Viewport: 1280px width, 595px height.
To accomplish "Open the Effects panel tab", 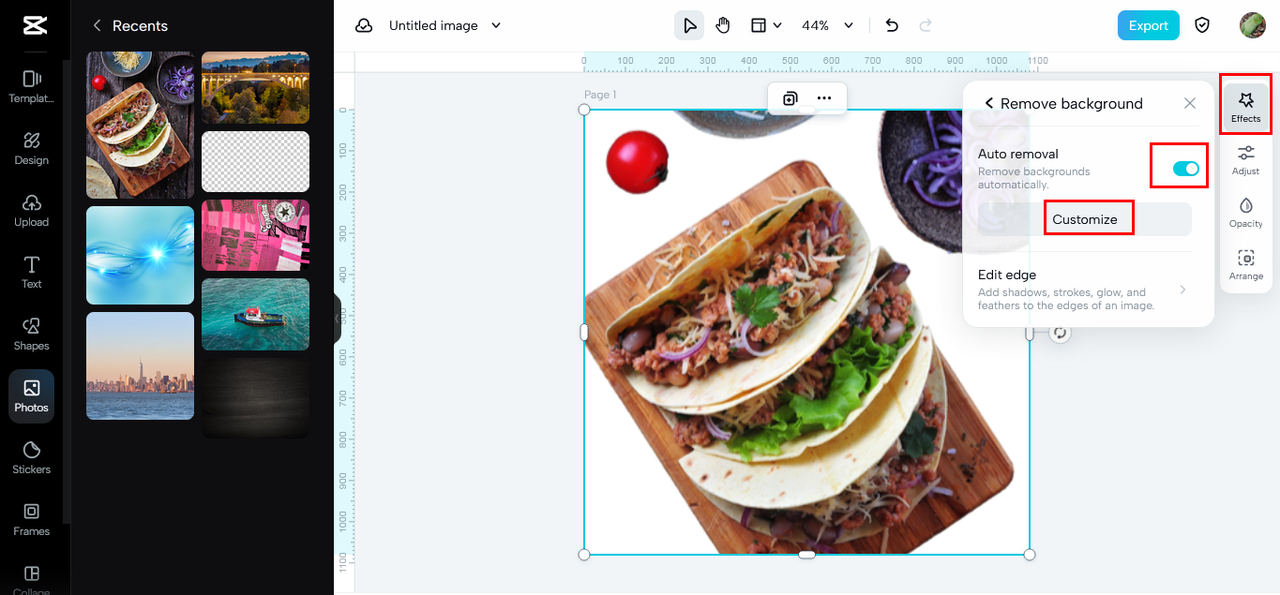I will [x=1246, y=105].
